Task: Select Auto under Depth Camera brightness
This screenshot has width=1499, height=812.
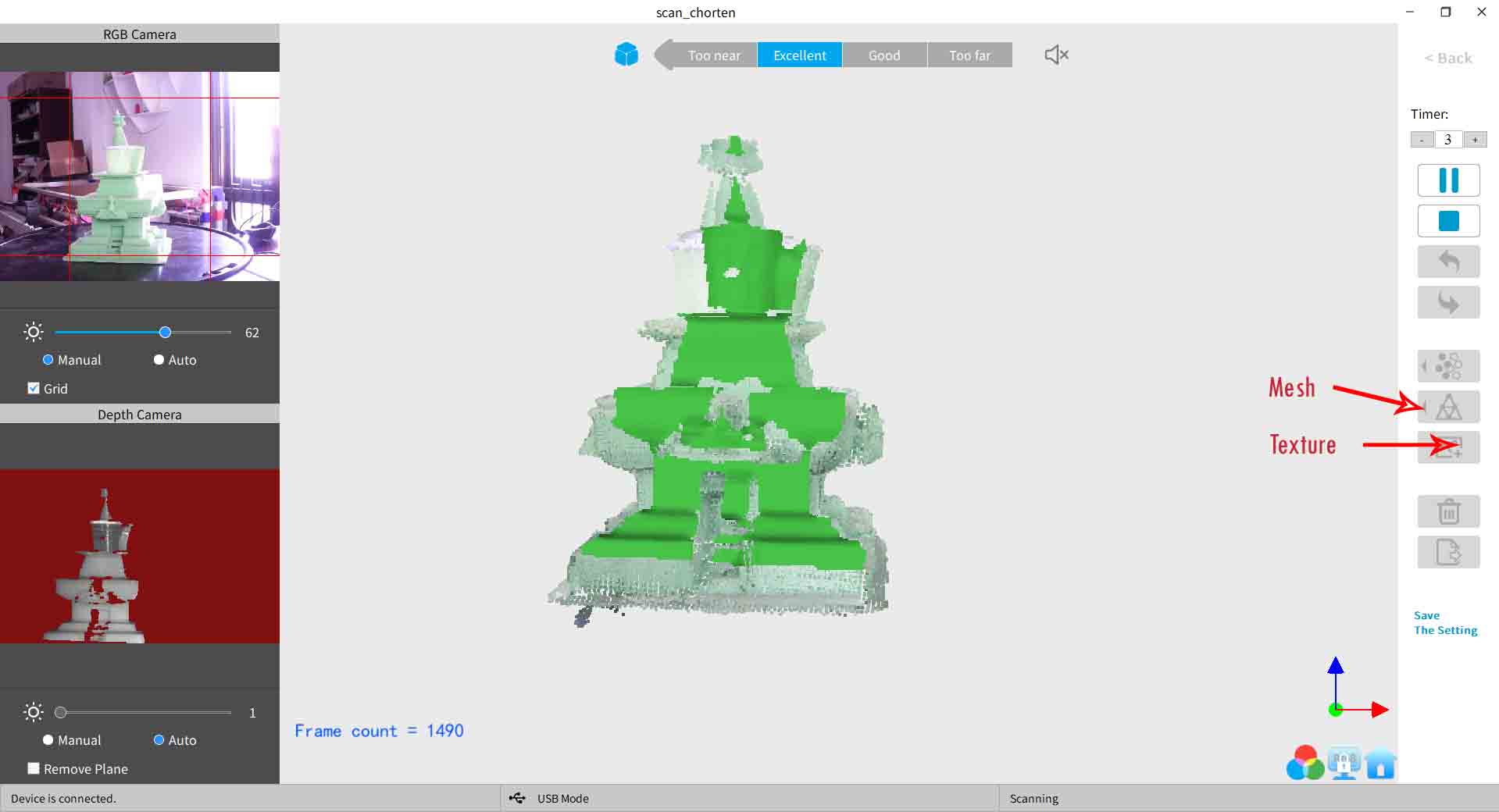Action: point(175,740)
